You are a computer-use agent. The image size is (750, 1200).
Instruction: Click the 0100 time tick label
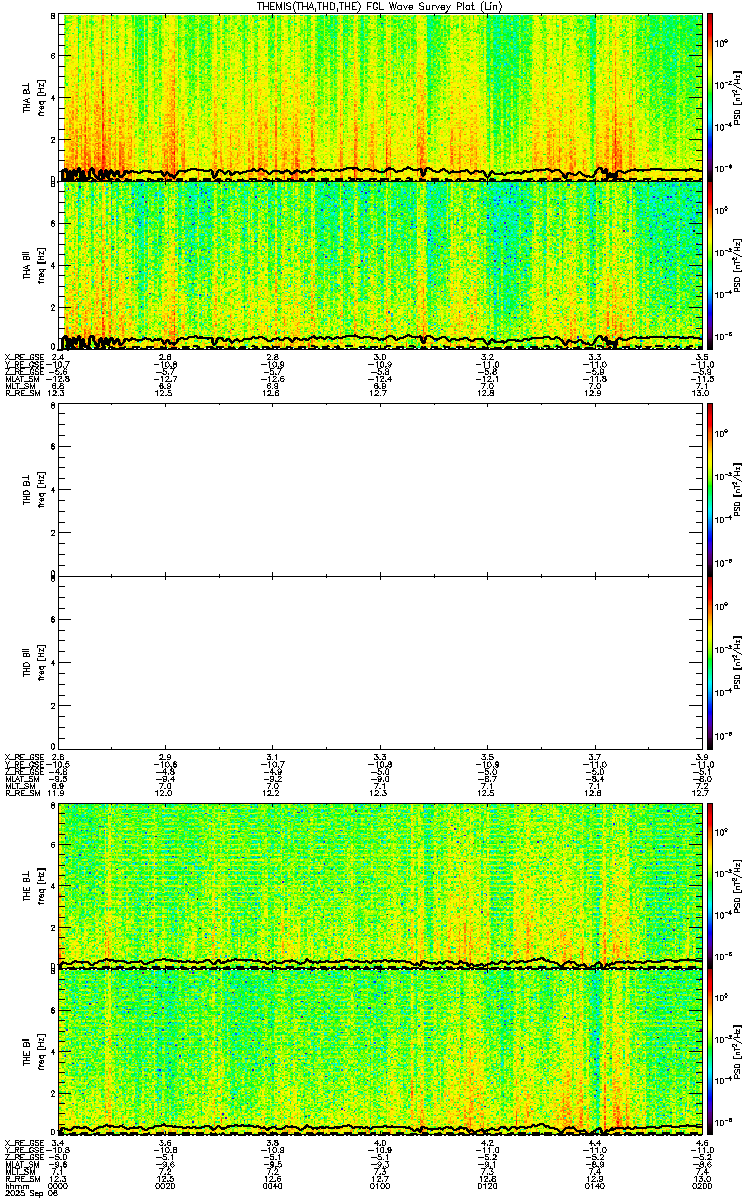pos(380,1186)
